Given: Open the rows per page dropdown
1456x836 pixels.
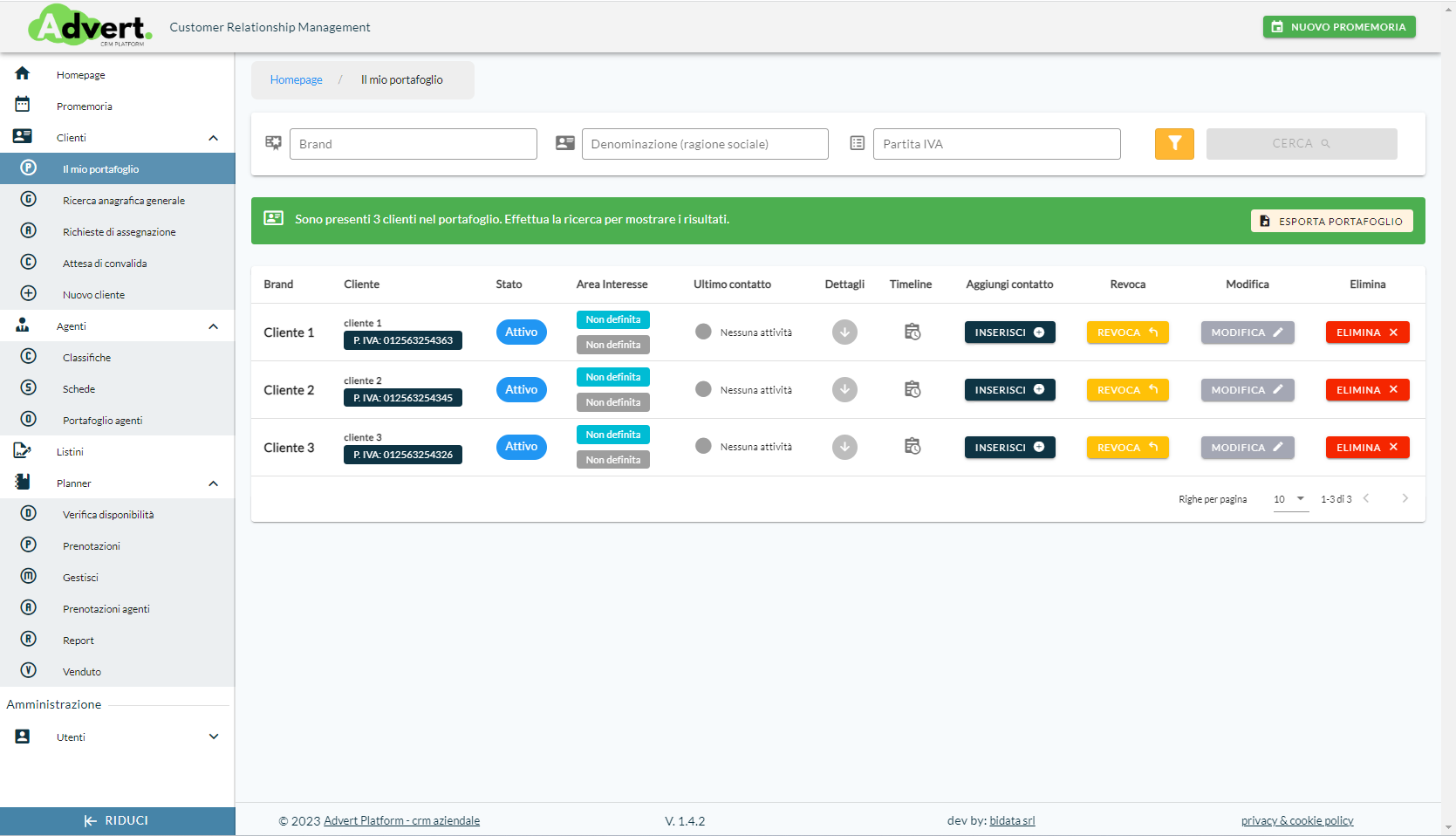Looking at the screenshot, I should click(x=1290, y=499).
